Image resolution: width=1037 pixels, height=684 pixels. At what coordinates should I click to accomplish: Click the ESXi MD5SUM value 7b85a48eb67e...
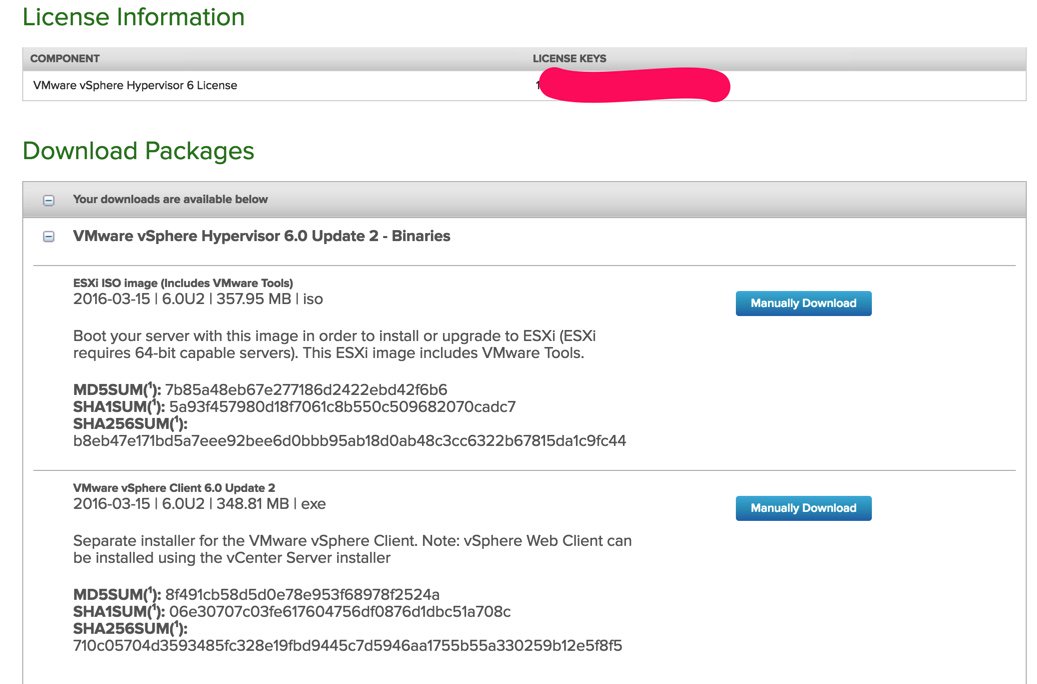click(306, 390)
